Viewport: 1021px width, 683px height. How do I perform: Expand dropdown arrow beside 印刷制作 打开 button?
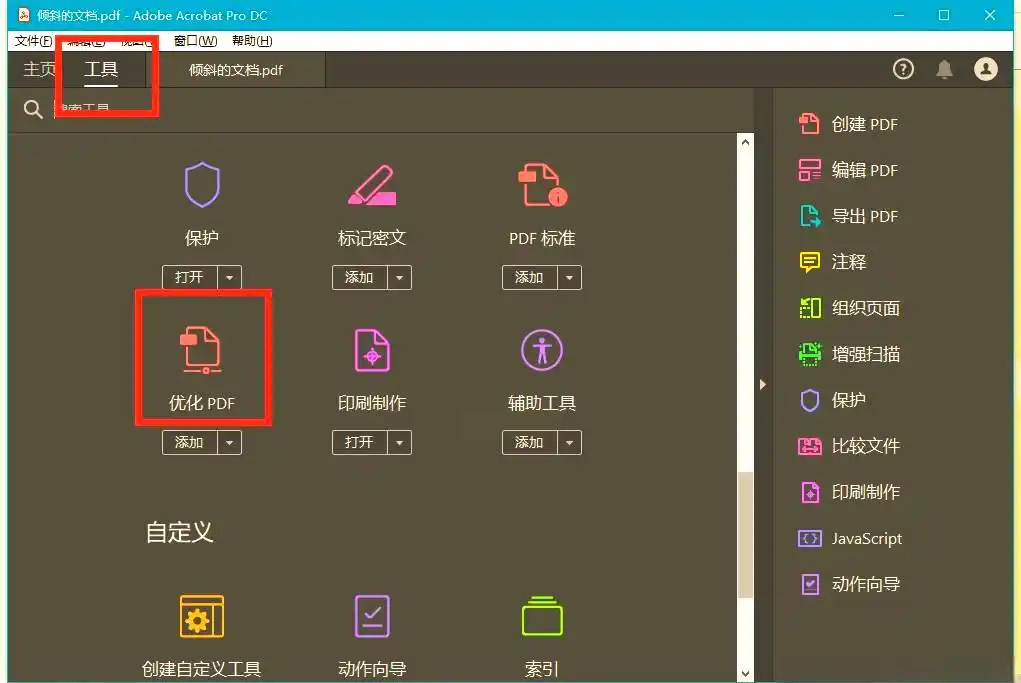(399, 443)
